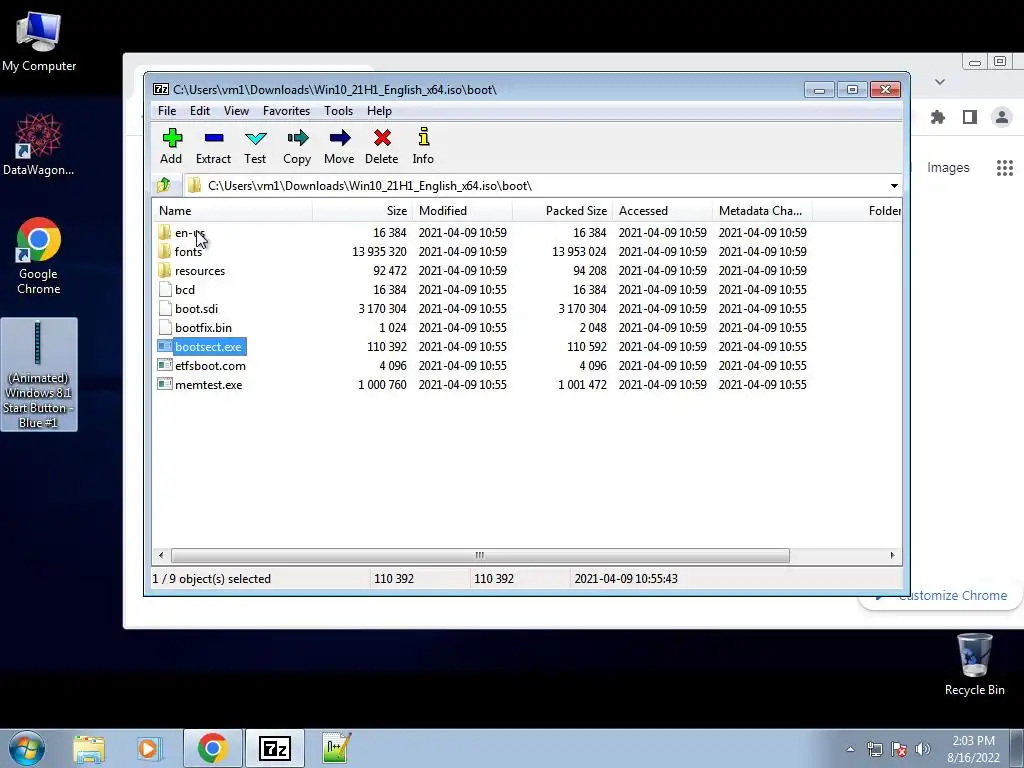Select the bcd file icon
Screen dimensions: 1024x768
pyautogui.click(x=165, y=289)
